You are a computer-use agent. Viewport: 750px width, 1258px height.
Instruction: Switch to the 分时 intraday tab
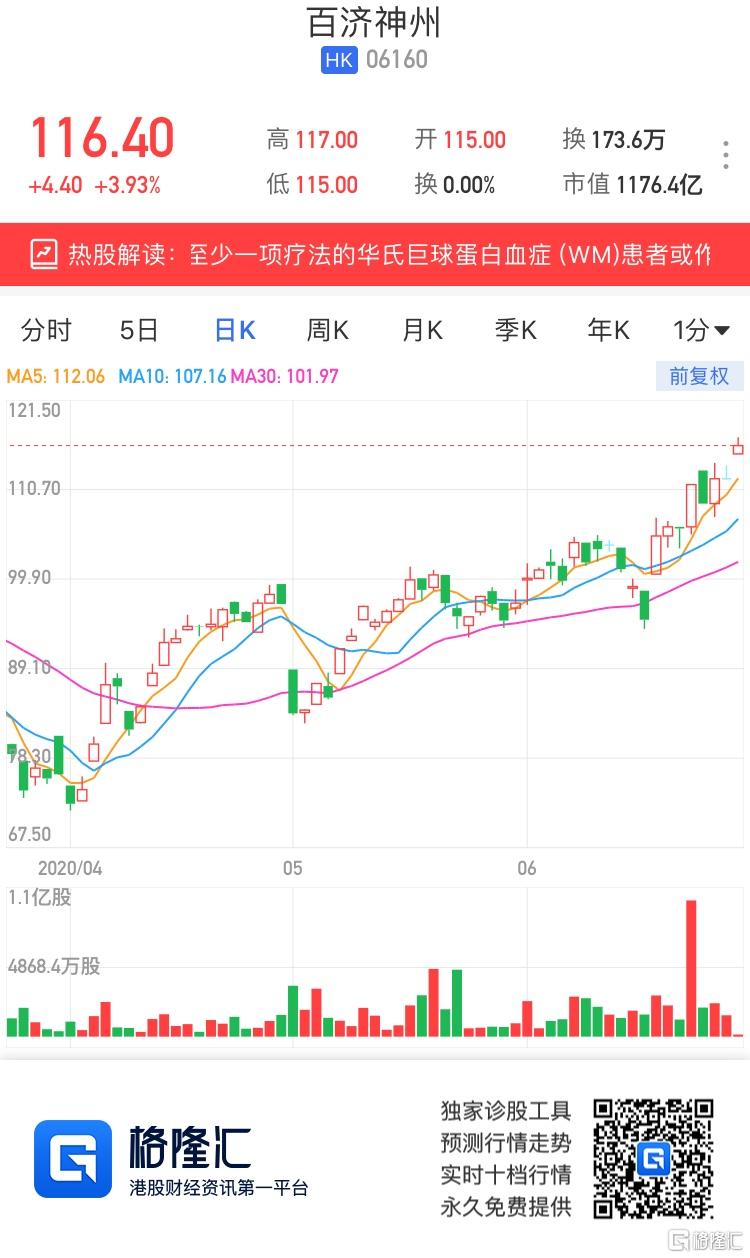point(47,330)
